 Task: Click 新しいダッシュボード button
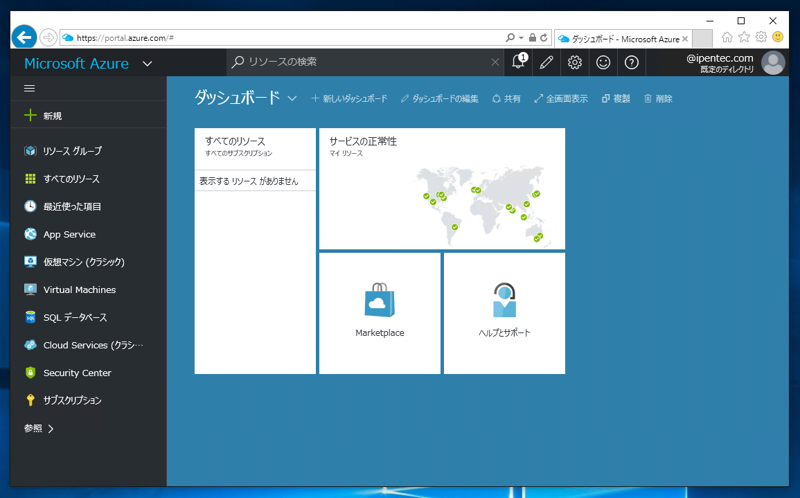(x=349, y=98)
